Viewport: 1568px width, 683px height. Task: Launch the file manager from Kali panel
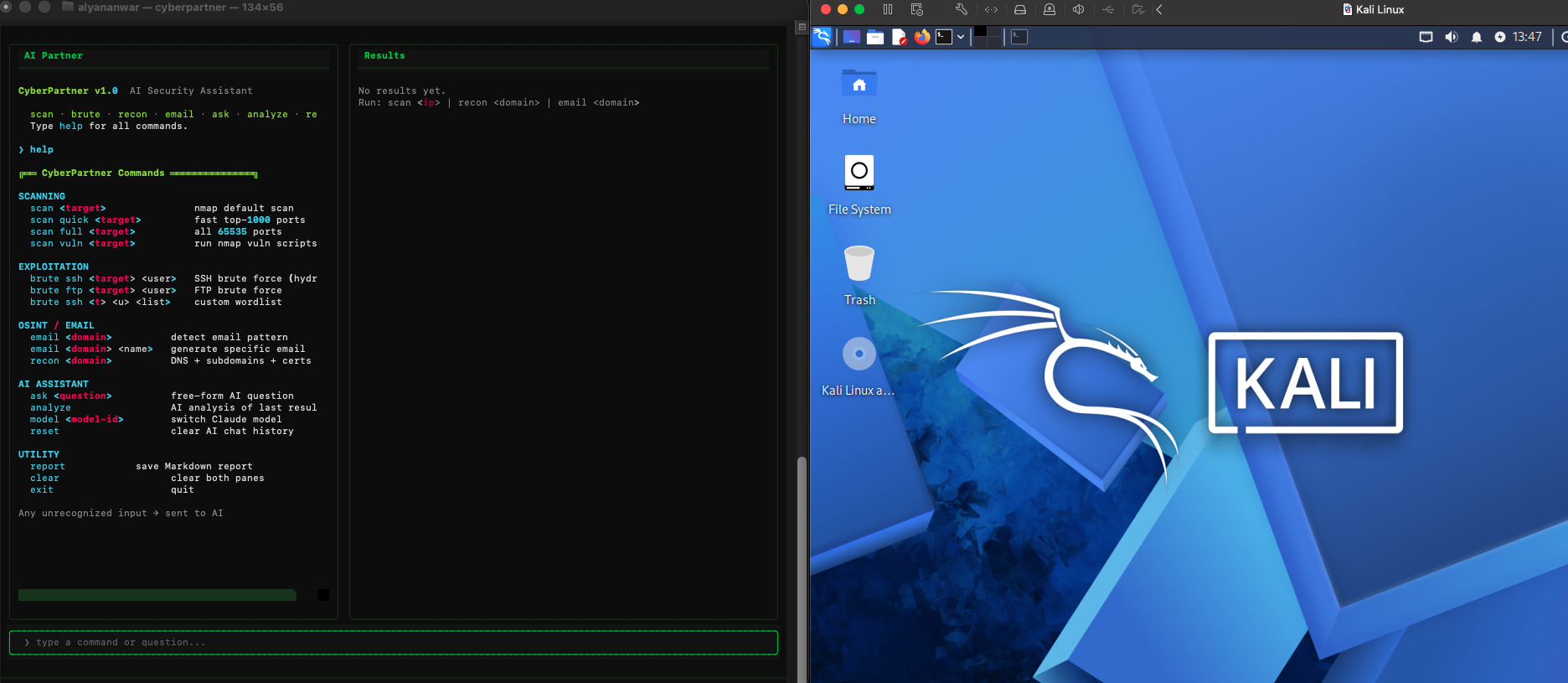(x=875, y=37)
